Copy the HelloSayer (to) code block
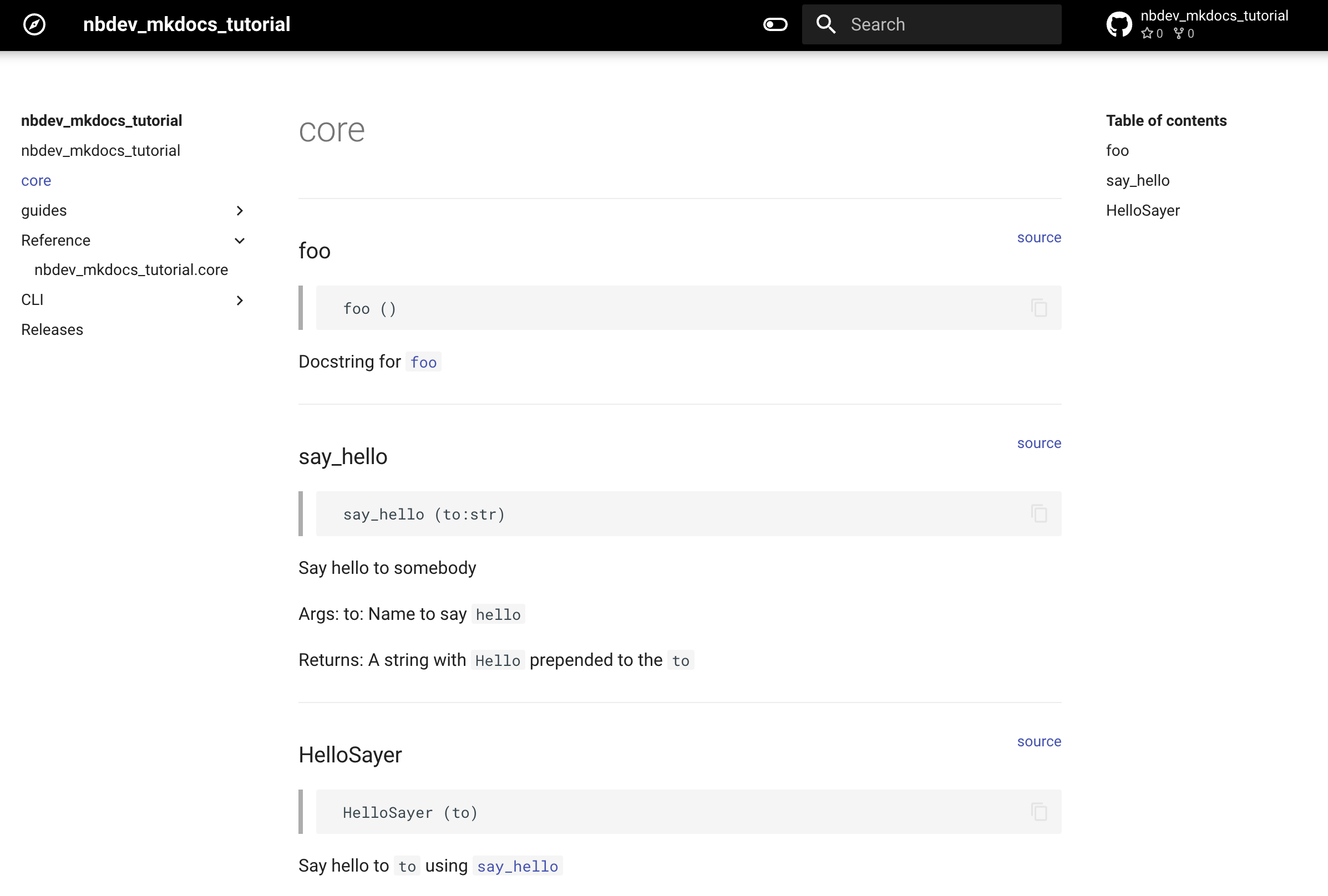 tap(1038, 812)
